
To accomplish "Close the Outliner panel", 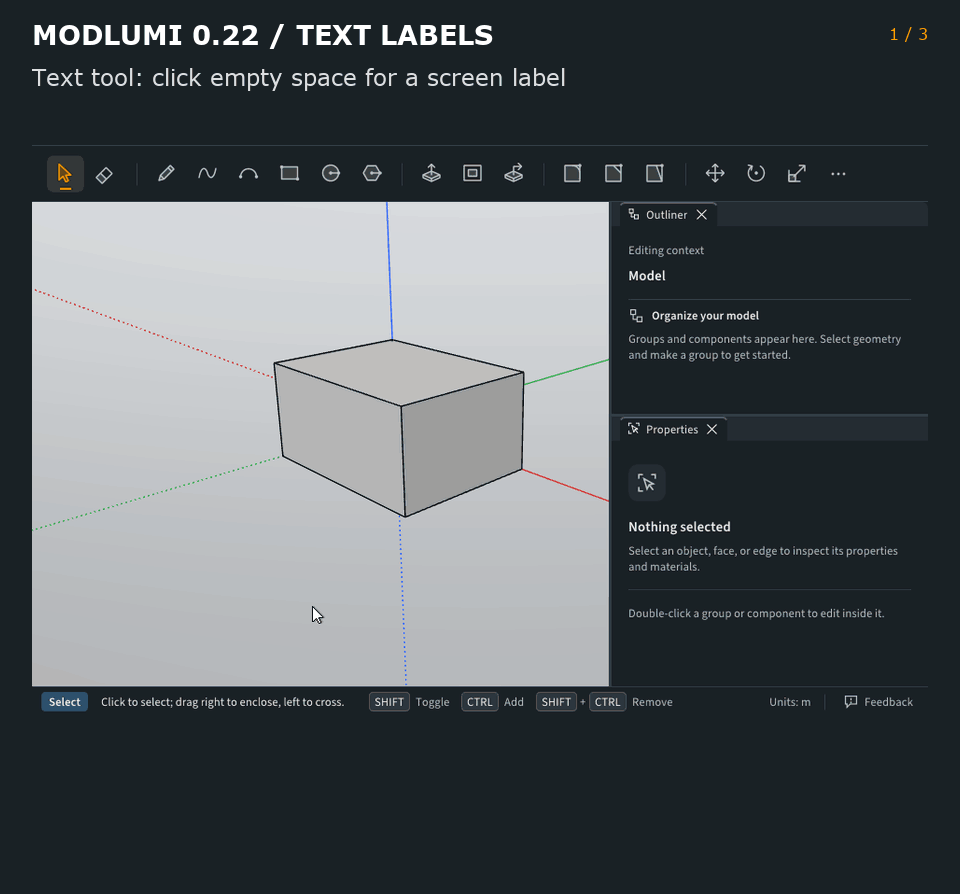I will click(x=702, y=215).
